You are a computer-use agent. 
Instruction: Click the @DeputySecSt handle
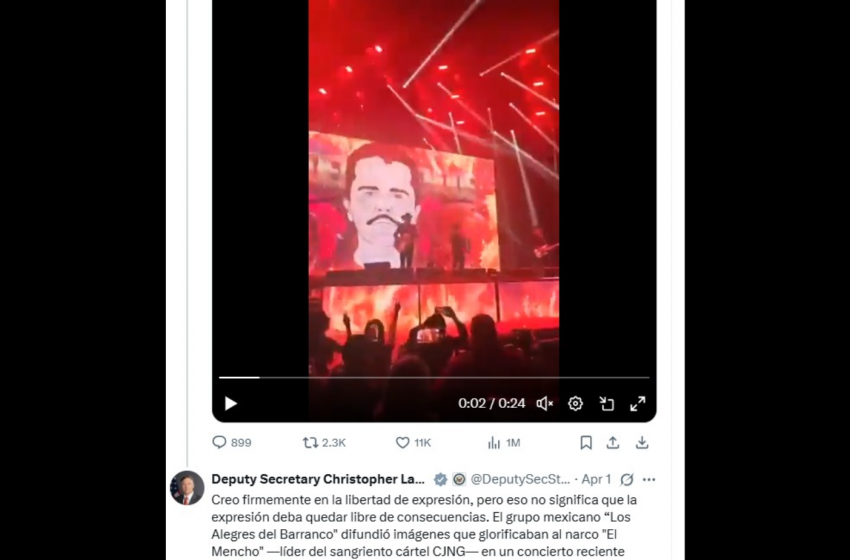tap(521, 479)
